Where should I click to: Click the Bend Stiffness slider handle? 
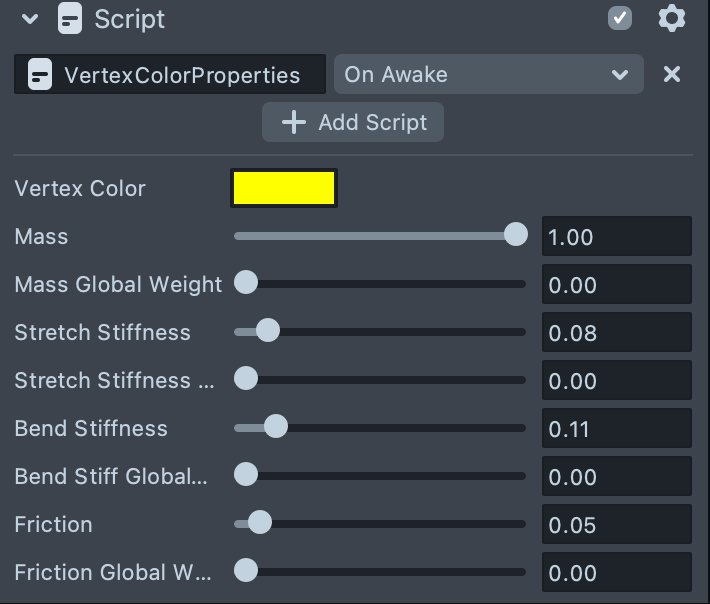(275, 427)
